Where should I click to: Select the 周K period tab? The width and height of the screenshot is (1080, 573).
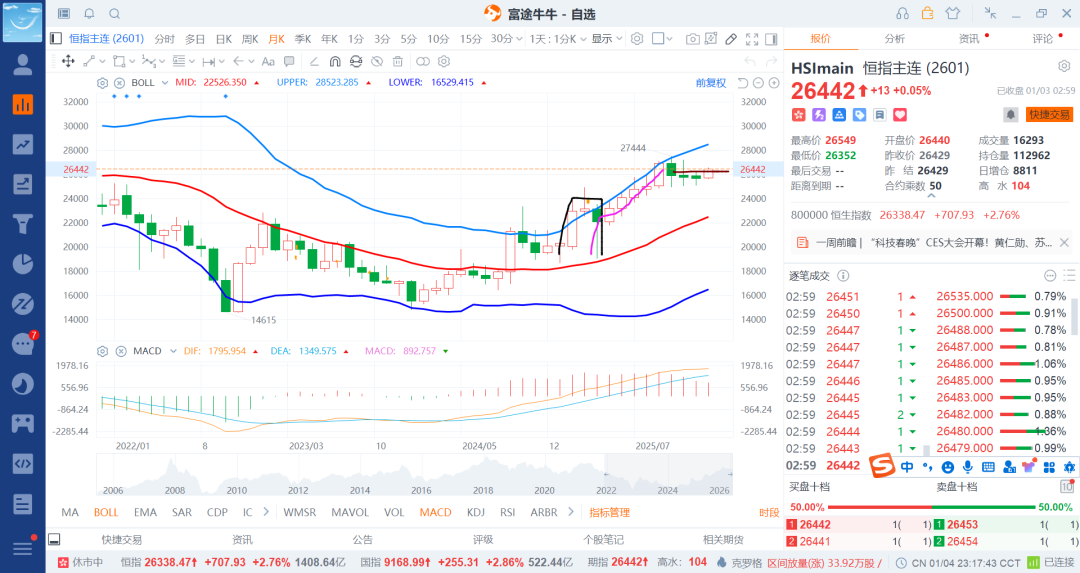pyautogui.click(x=250, y=39)
